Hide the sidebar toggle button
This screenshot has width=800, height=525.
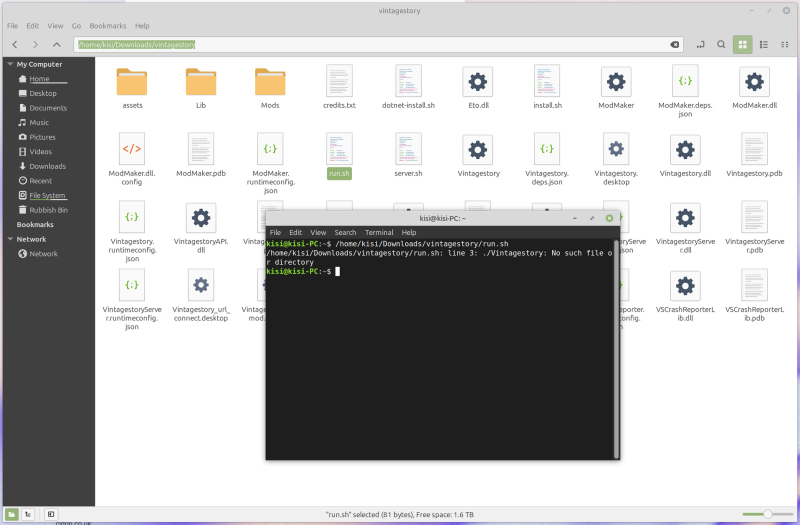(51, 514)
